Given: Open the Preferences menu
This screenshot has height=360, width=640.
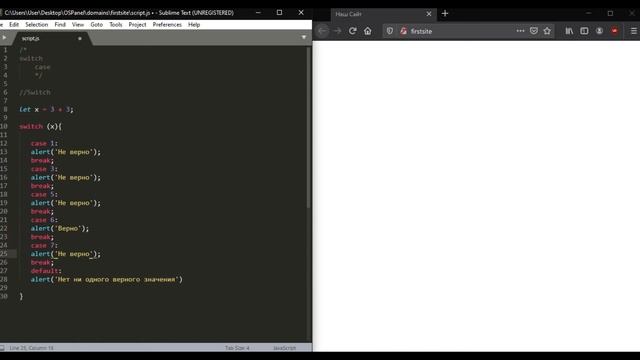Looking at the screenshot, I should tap(167, 24).
